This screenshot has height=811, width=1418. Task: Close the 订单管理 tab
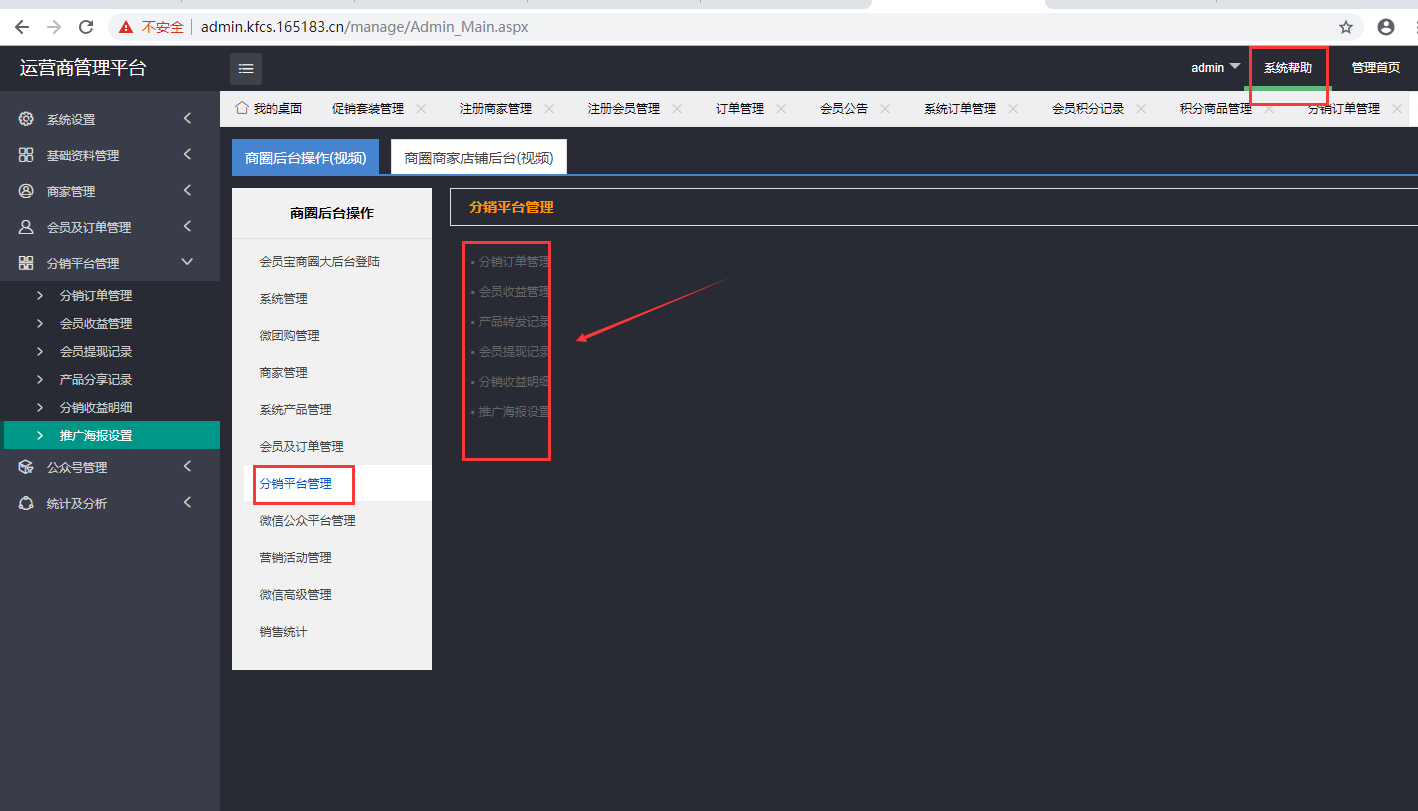click(781, 109)
